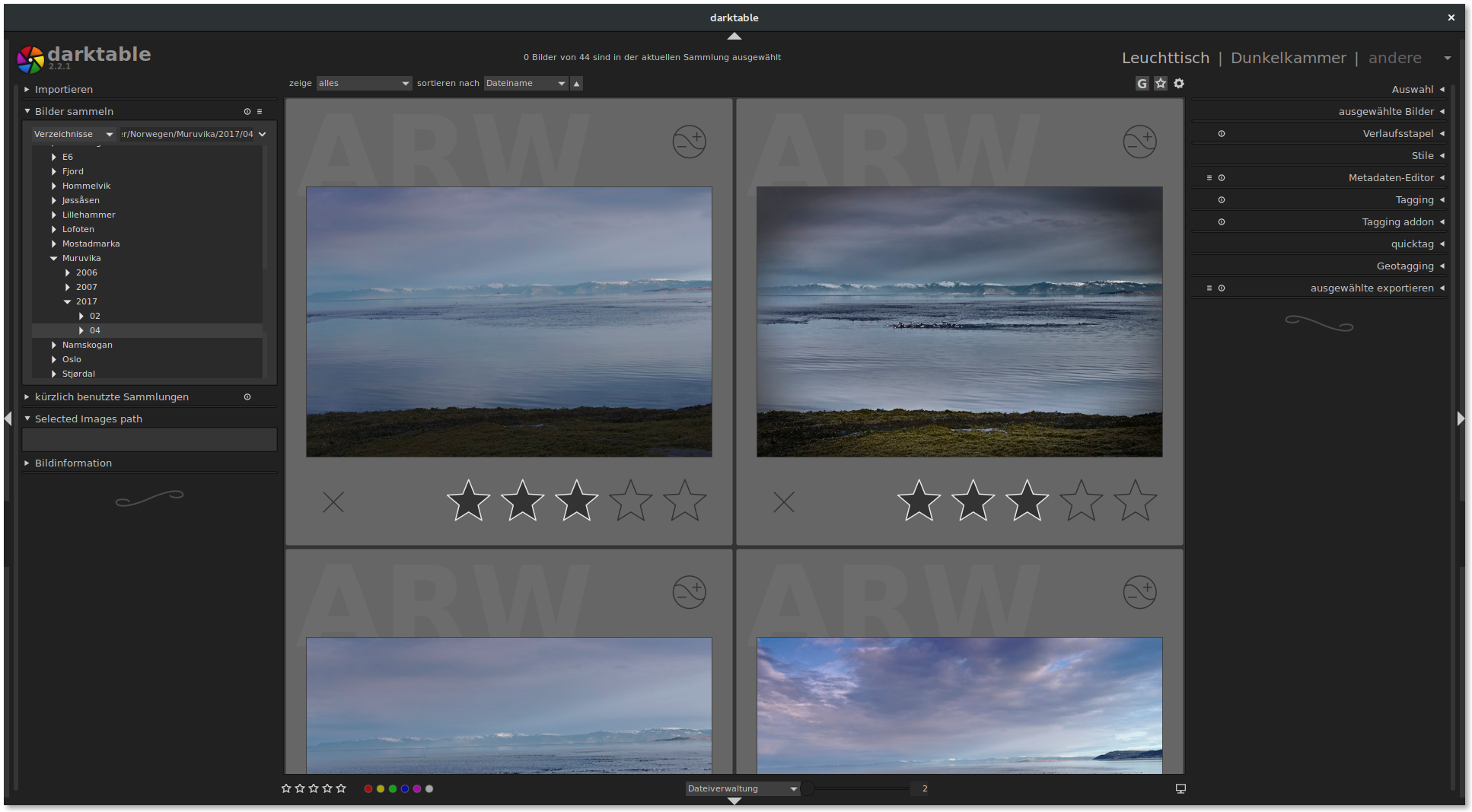Open 'sortieren nach Dateiname' dropdown

[x=526, y=84]
